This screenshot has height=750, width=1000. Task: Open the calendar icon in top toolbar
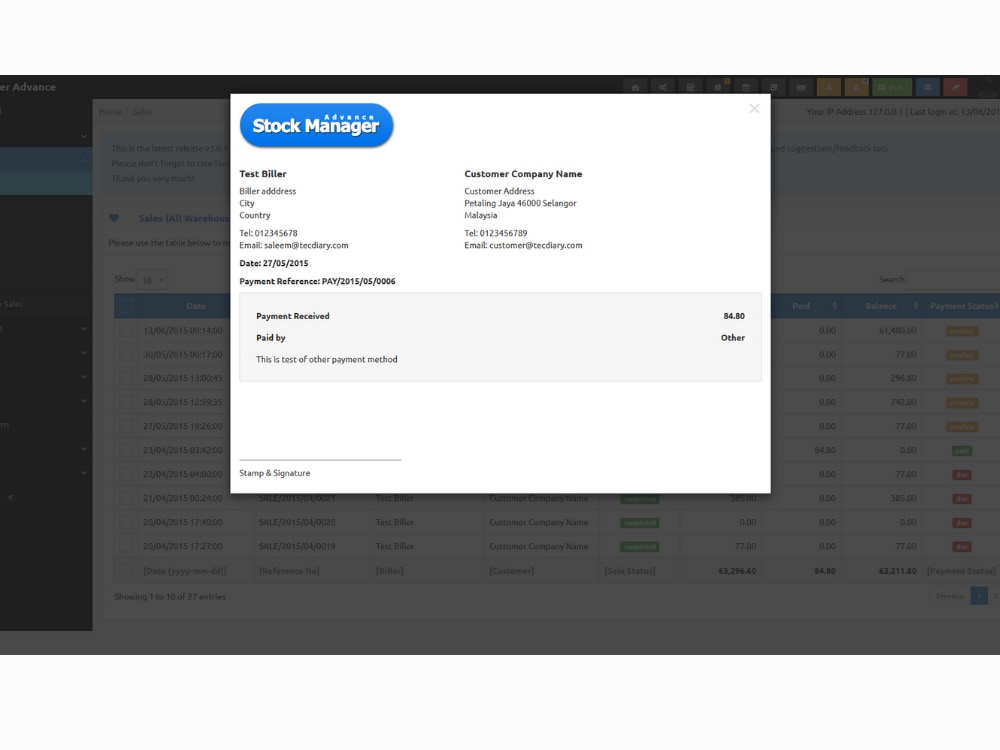pos(746,87)
